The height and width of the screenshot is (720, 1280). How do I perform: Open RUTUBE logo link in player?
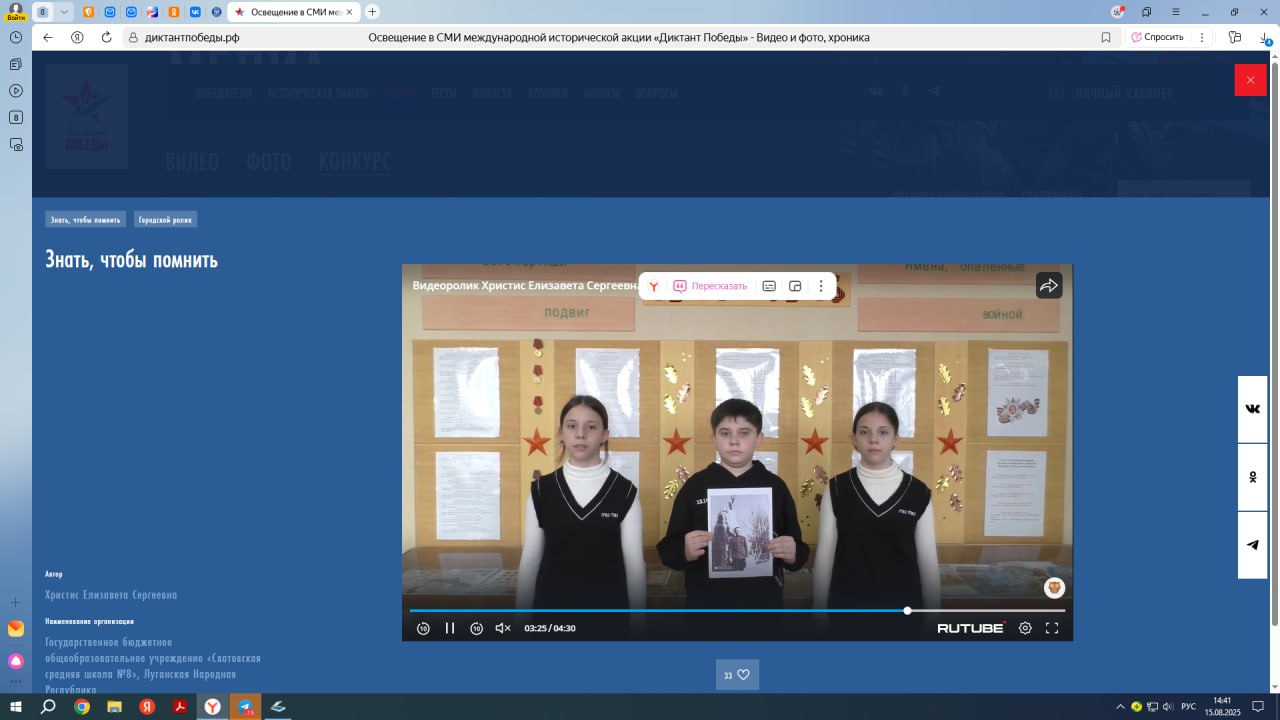(x=971, y=628)
